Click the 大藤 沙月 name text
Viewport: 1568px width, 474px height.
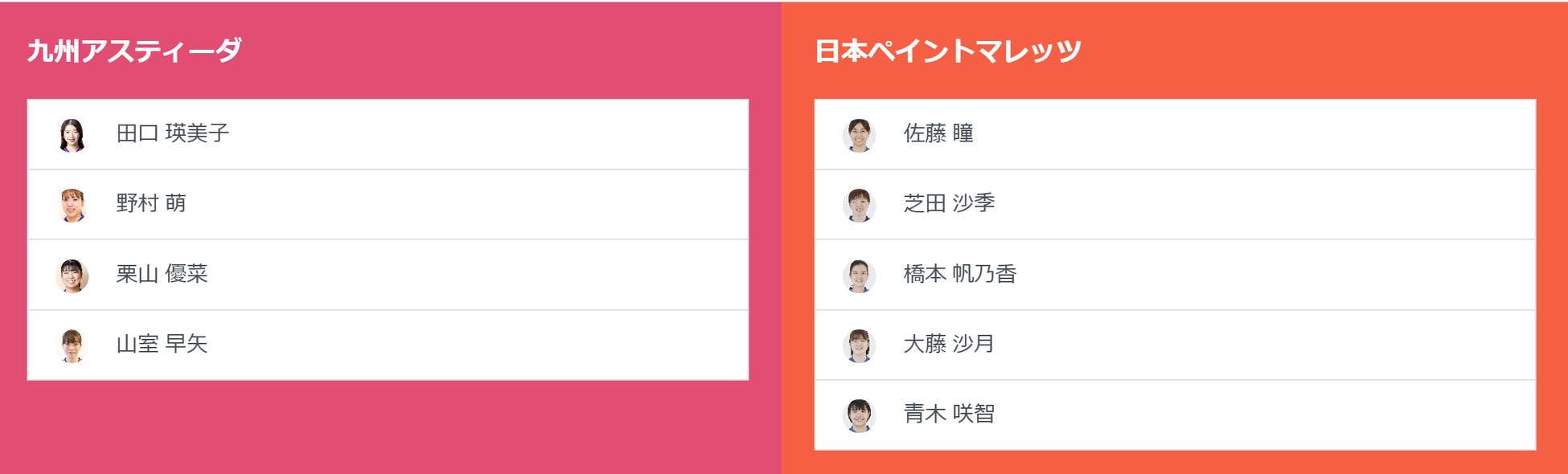(949, 344)
